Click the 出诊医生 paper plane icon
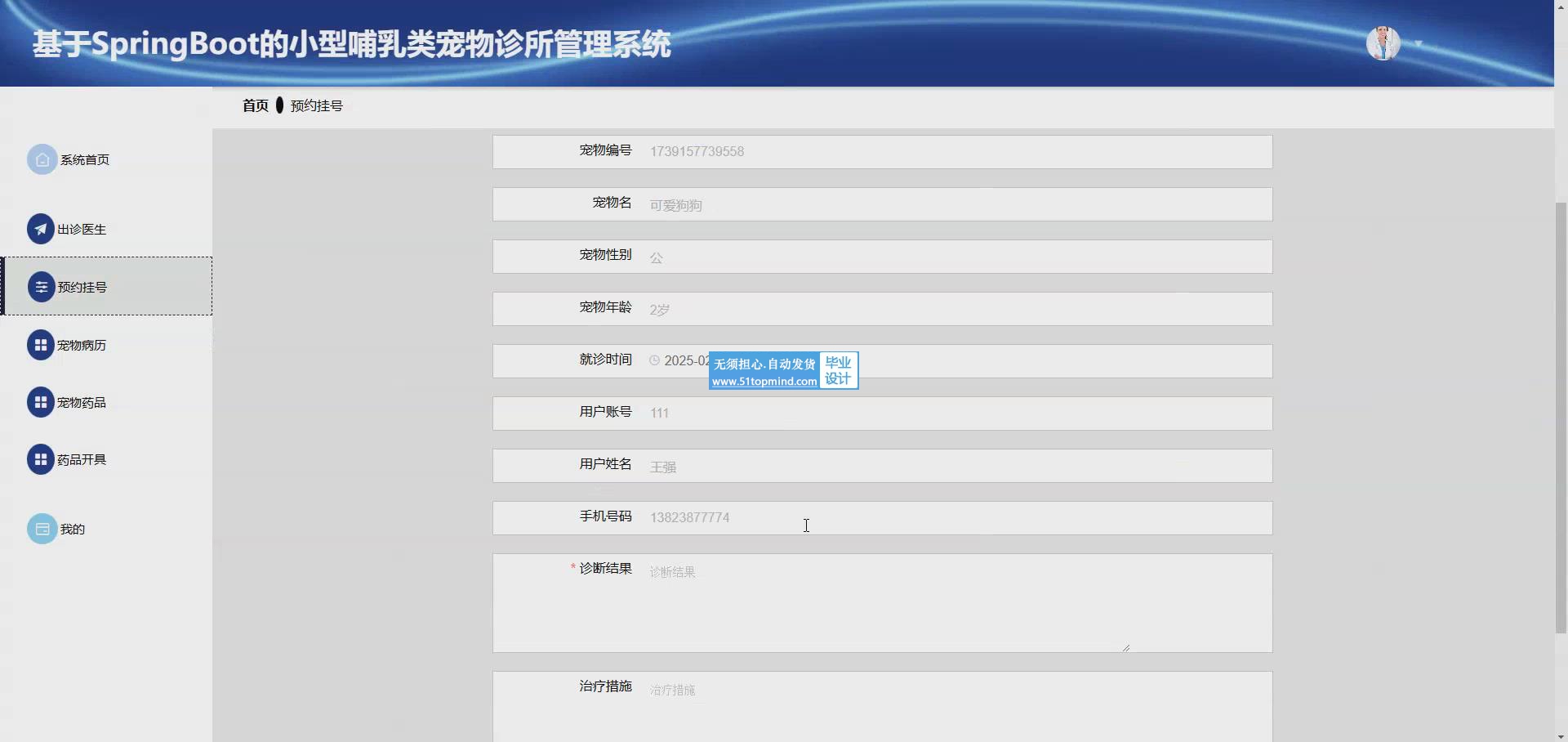The width and height of the screenshot is (1568, 742). pyautogui.click(x=40, y=230)
